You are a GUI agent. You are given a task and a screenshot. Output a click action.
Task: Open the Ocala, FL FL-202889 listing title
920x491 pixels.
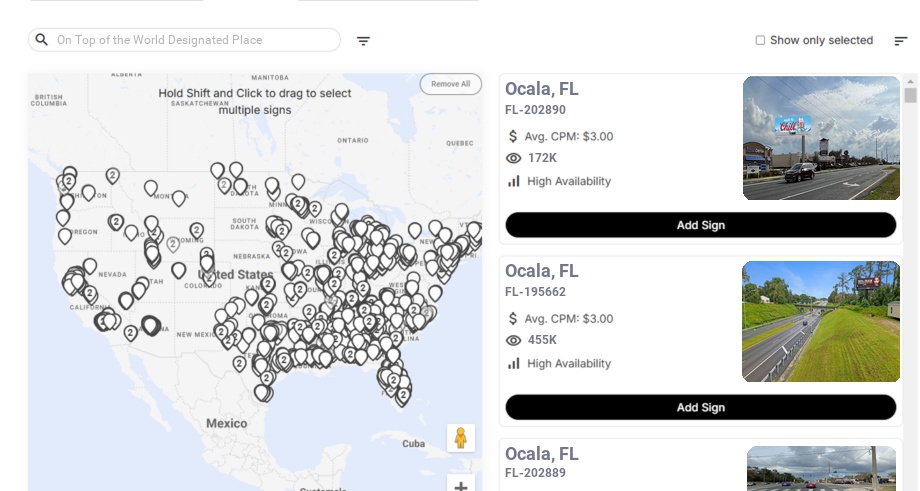point(541,453)
